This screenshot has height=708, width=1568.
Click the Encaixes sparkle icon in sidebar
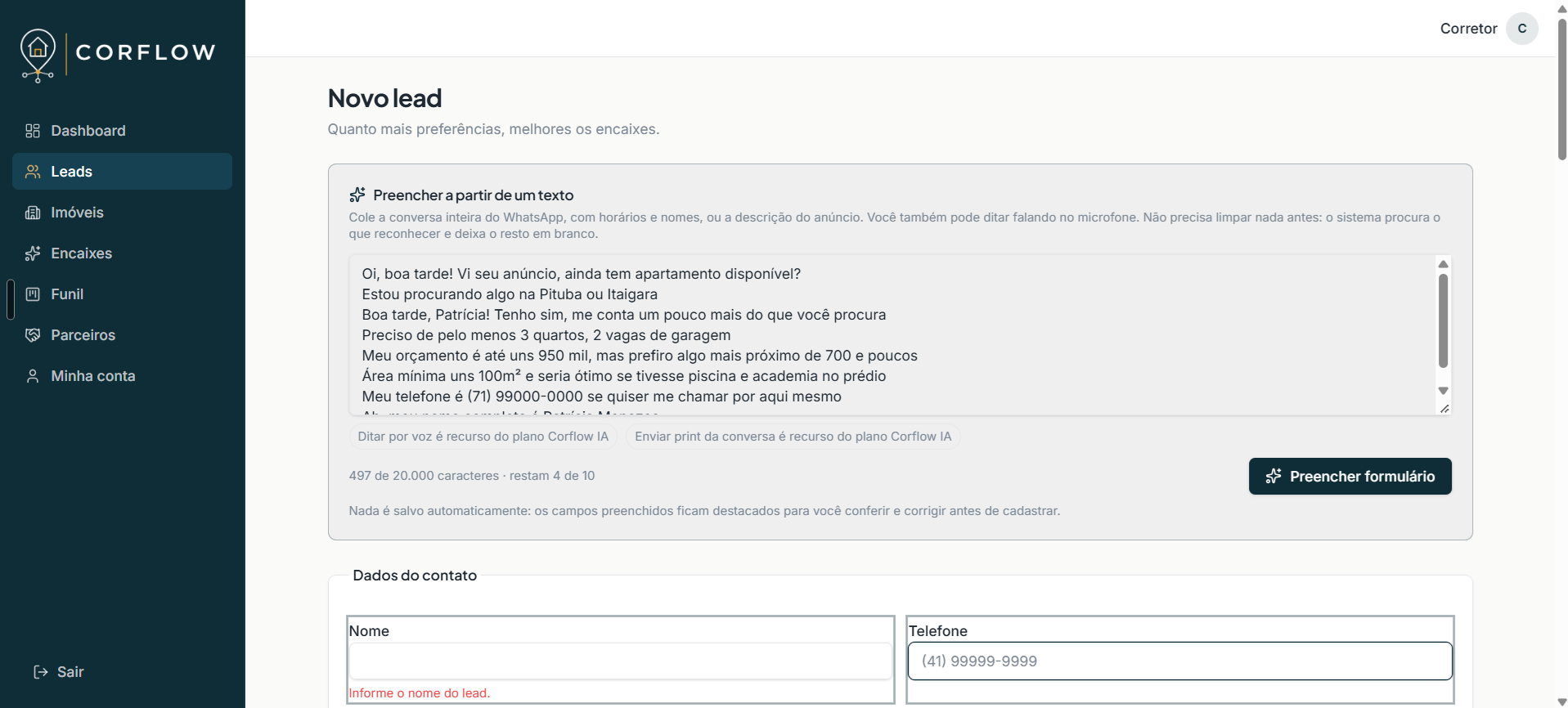pos(33,253)
